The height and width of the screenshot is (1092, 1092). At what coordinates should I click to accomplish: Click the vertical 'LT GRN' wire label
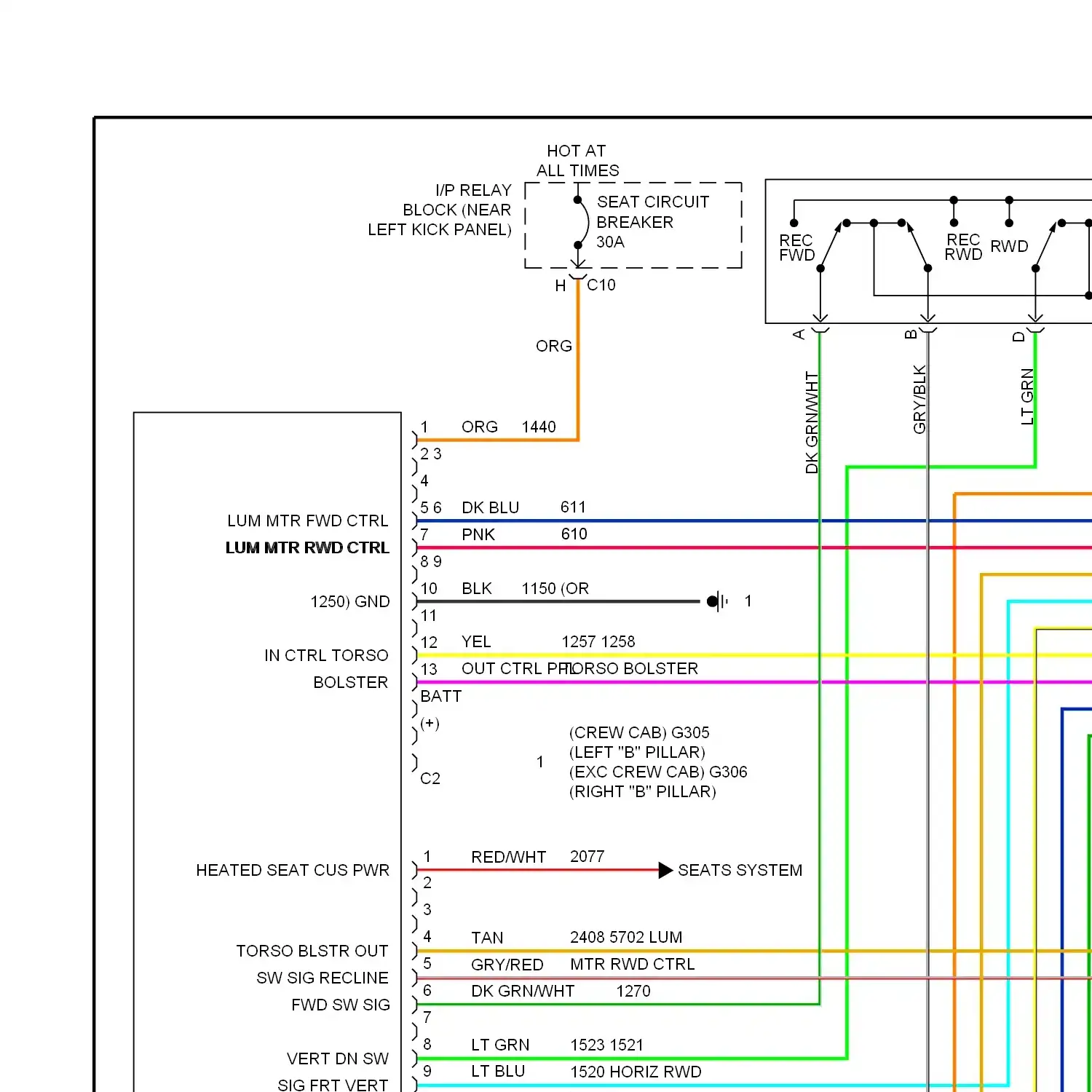click(x=1027, y=397)
